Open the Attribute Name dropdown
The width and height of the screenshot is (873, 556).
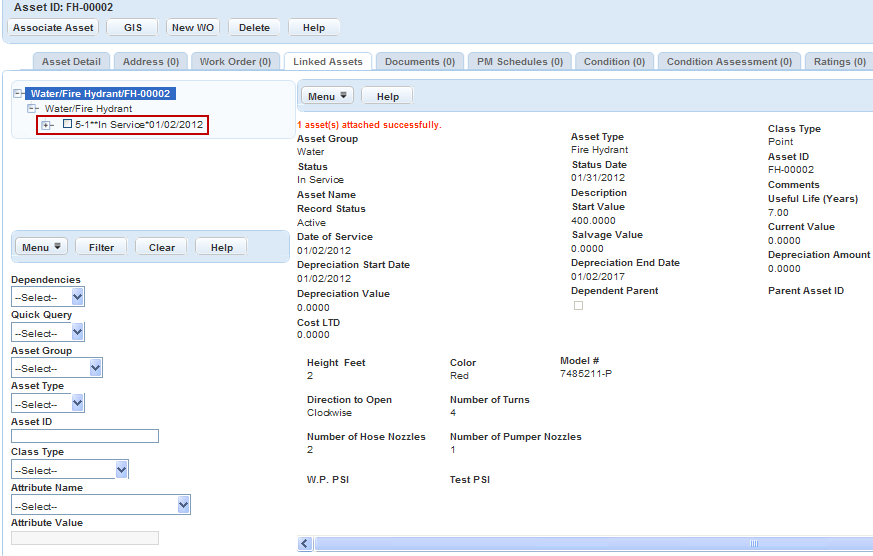pos(100,506)
